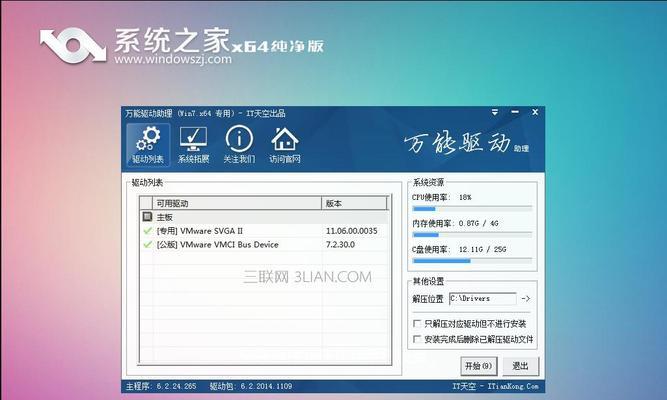The width and height of the screenshot is (667, 400).
Task: Click the C:\Drivers path input field
Action: point(483,299)
